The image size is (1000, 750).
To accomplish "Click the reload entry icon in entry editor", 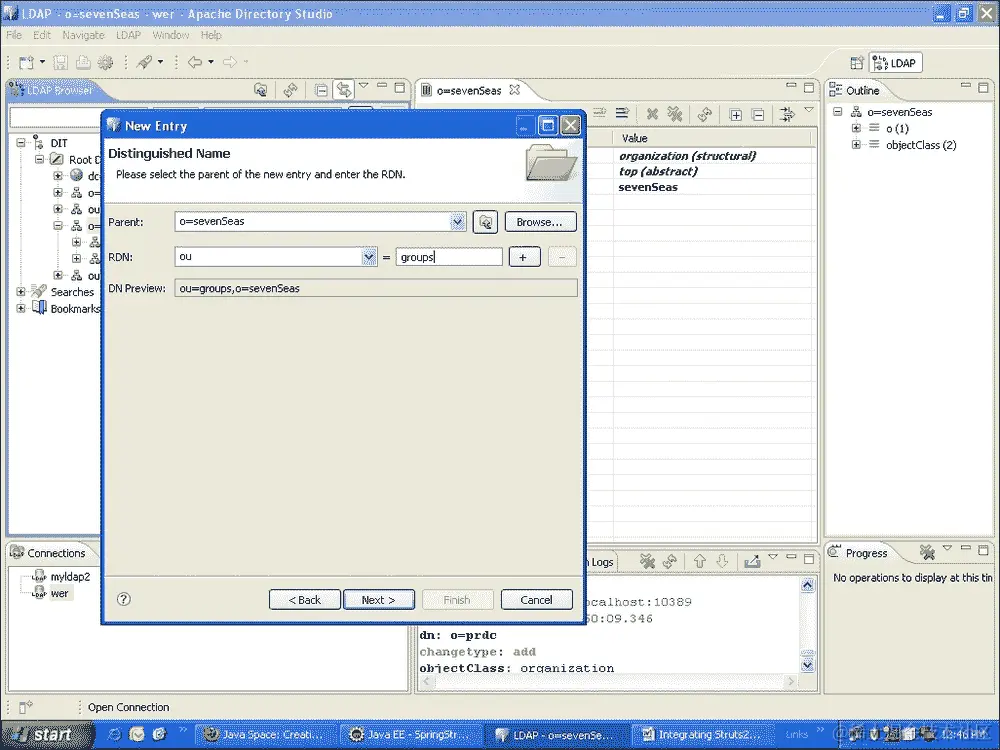I will pyautogui.click(x=704, y=114).
